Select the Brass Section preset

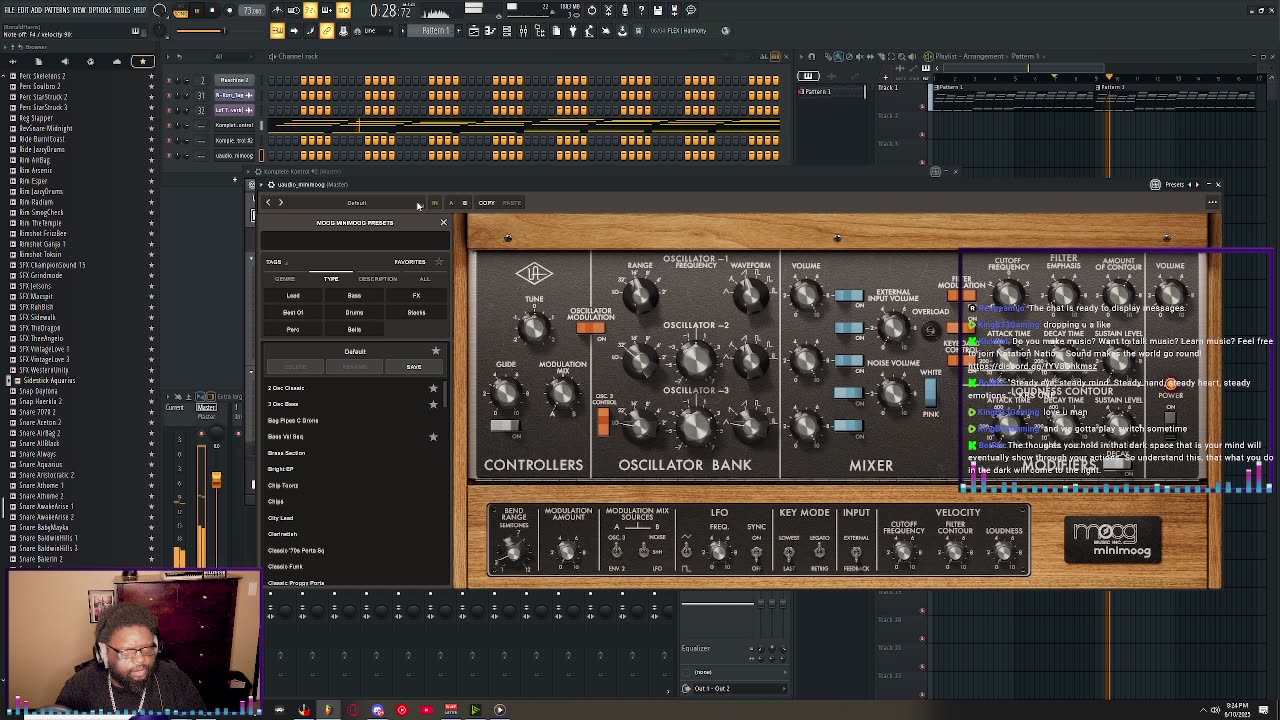point(287,453)
